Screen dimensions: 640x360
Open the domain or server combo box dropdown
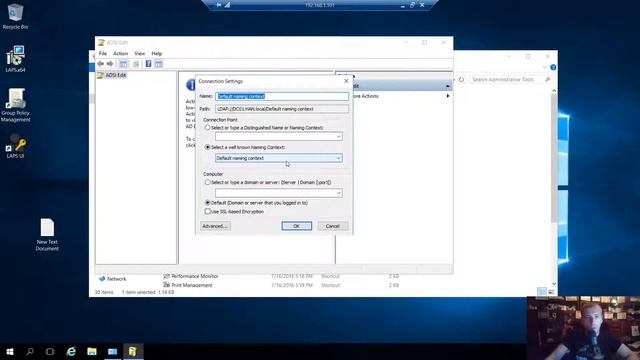click(x=339, y=193)
